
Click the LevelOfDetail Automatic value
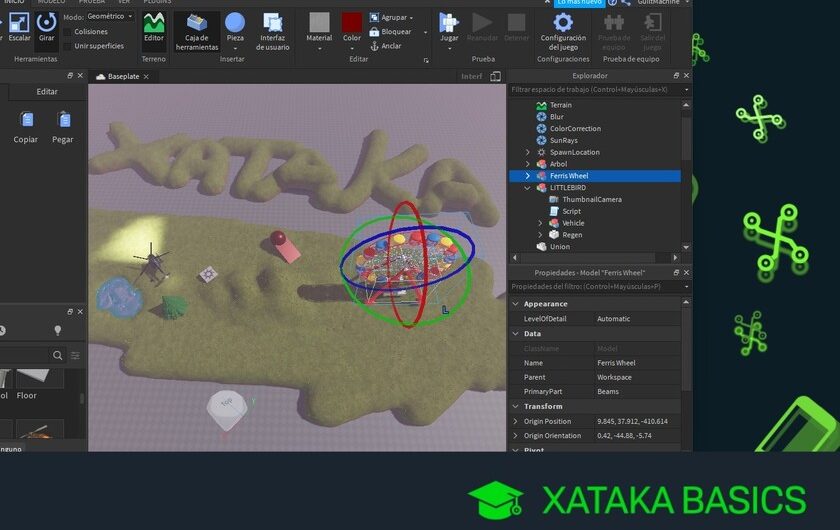tap(636, 318)
